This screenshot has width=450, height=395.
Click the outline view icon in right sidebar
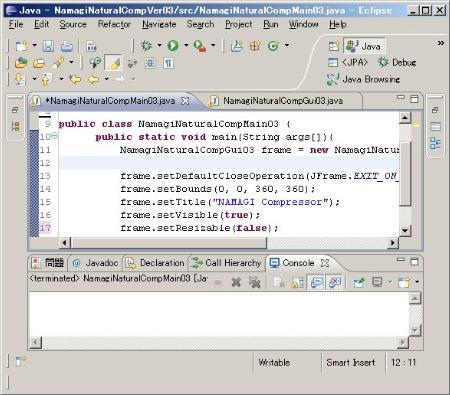tap(435, 143)
